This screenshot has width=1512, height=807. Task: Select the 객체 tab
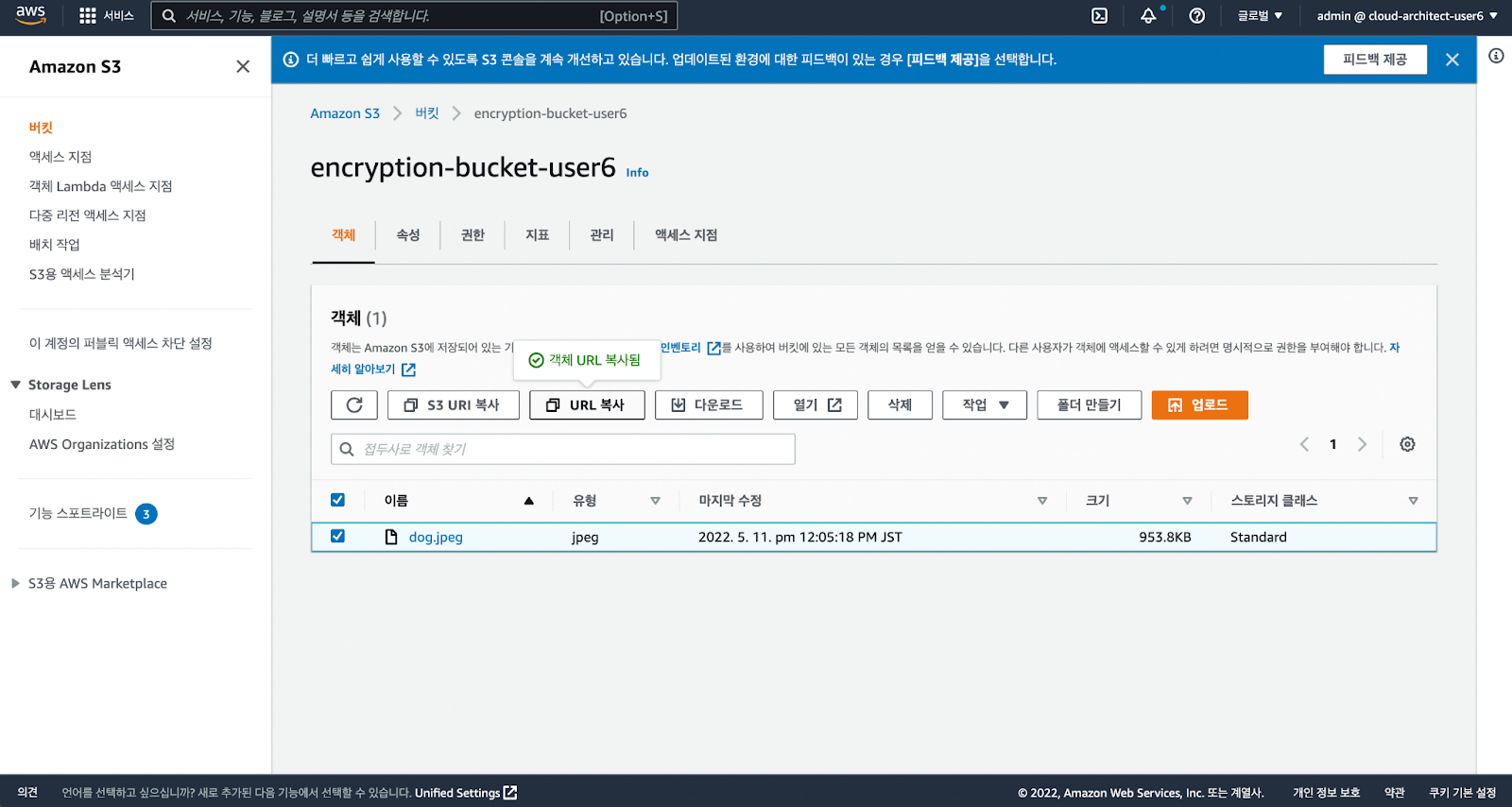point(343,235)
